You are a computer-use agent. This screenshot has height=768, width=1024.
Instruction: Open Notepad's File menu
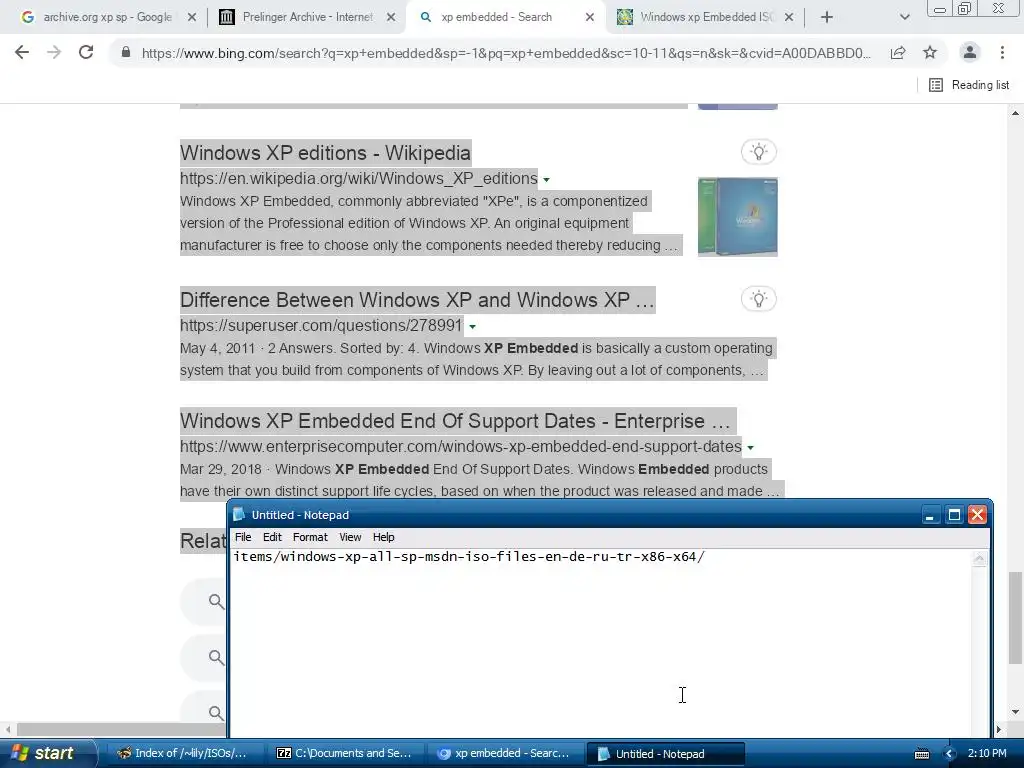click(x=243, y=537)
